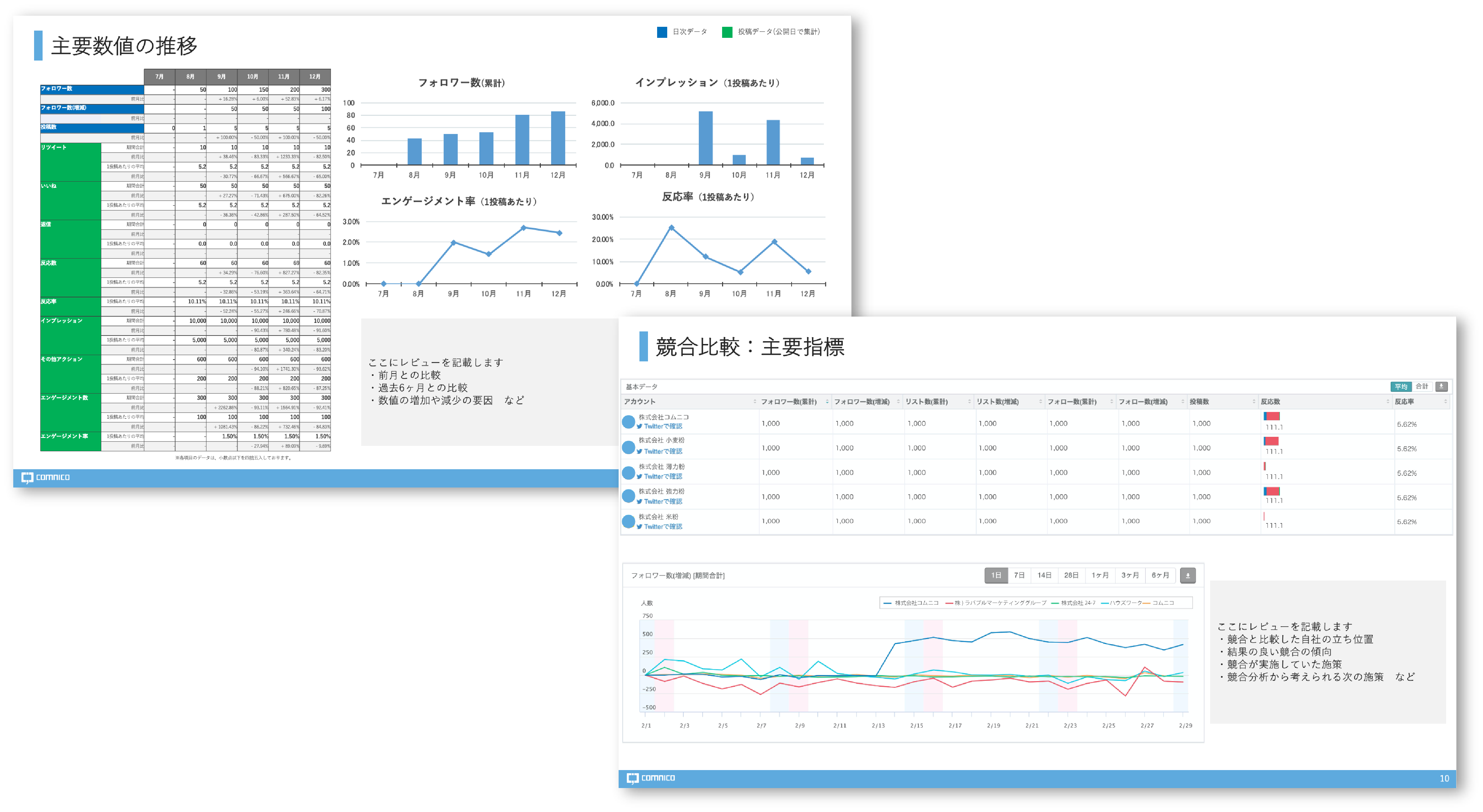The height and width of the screenshot is (812, 1483).
Task: Open avatar of 株式会社 薄力粉 account
Action: click(628, 472)
